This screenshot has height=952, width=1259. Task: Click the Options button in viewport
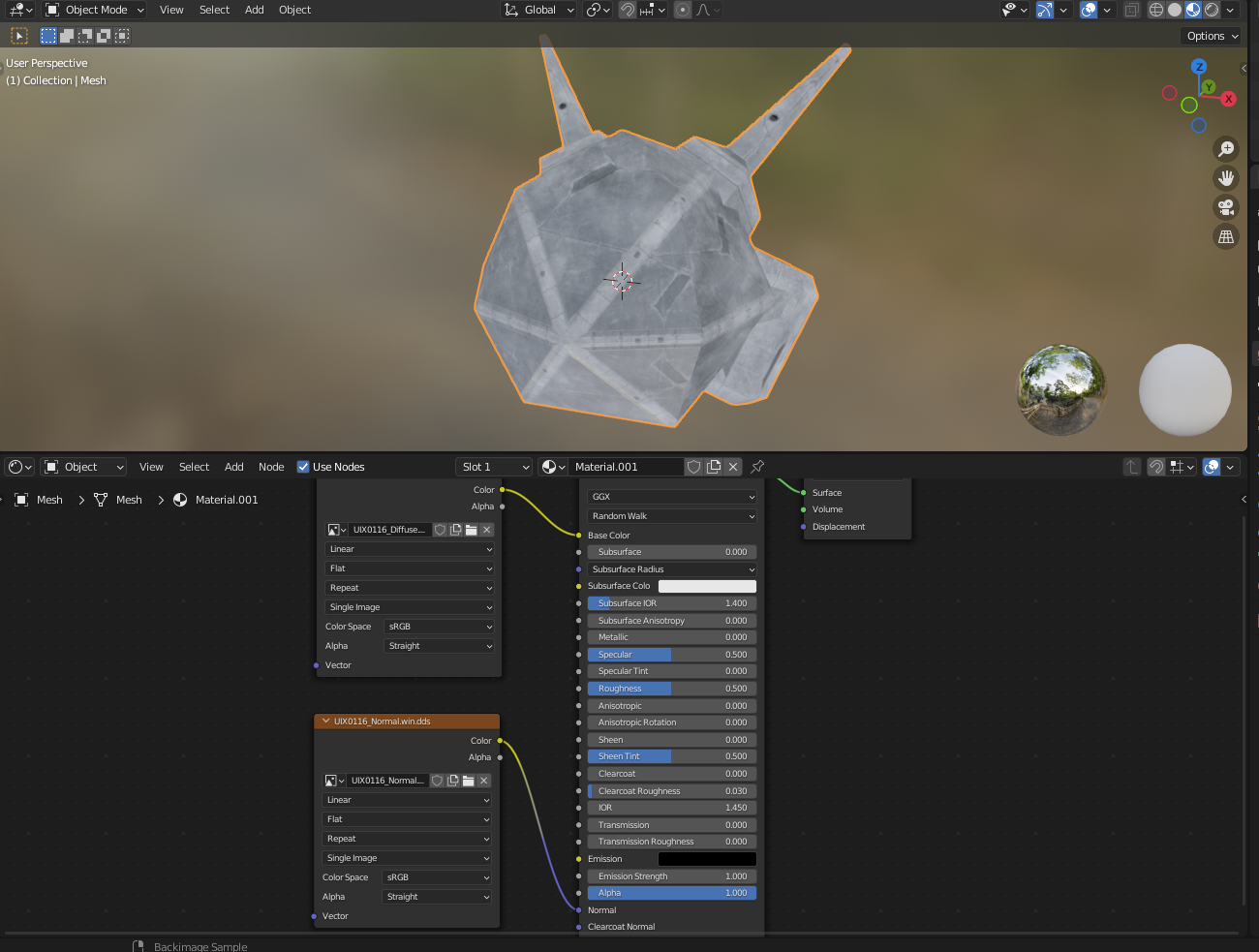click(x=1213, y=36)
